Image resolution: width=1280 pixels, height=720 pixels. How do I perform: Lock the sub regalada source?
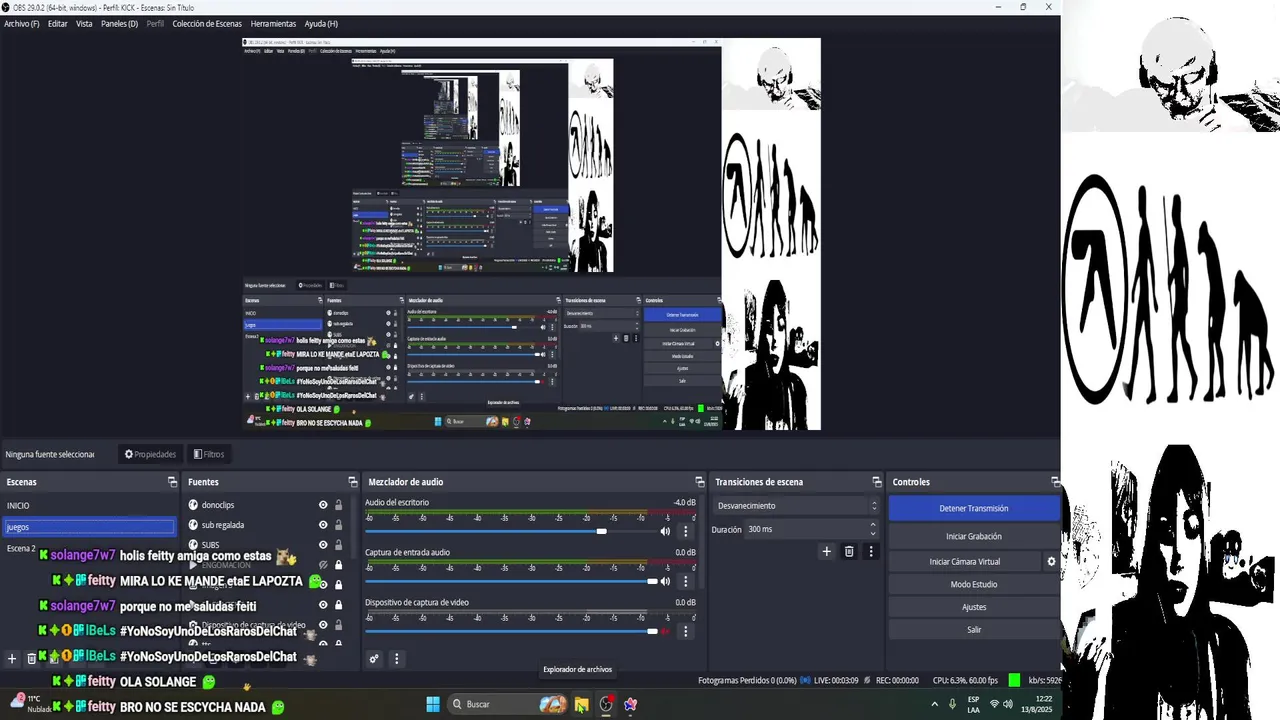point(339,525)
